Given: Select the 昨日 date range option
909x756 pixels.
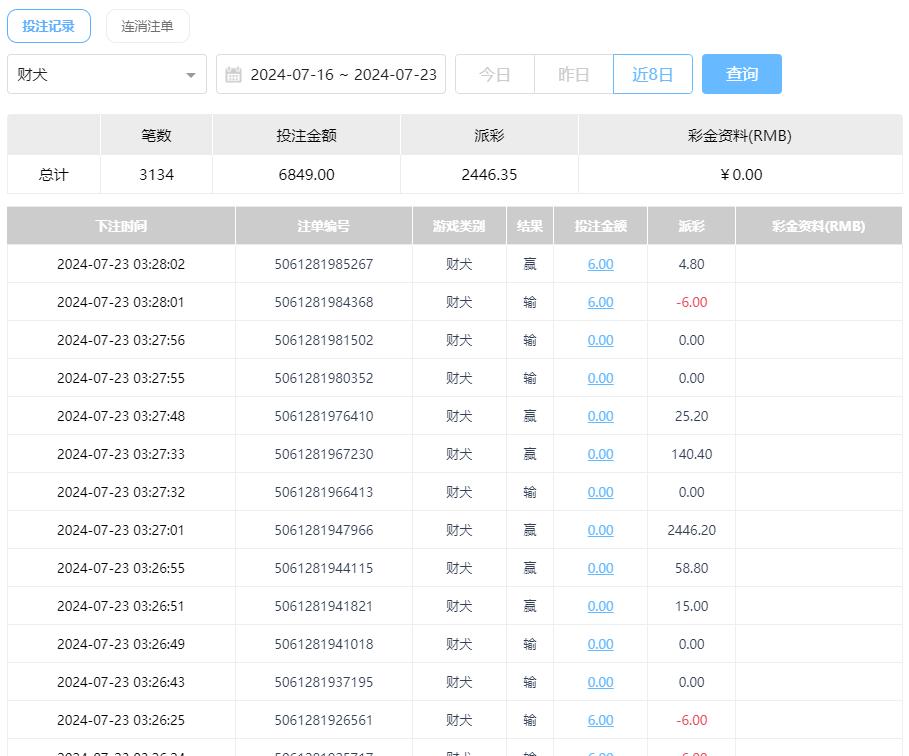Looking at the screenshot, I should pyautogui.click(x=573, y=75).
